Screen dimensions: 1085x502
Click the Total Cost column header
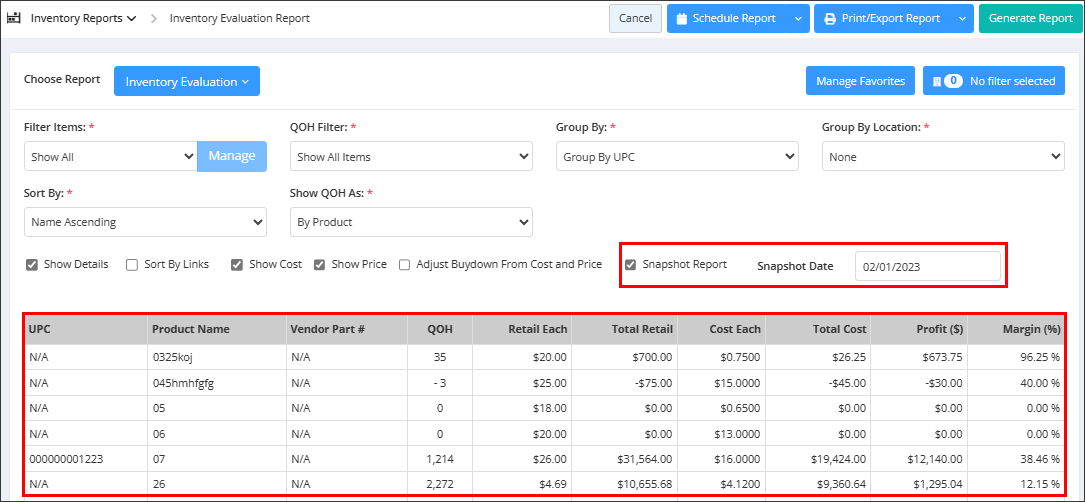tap(818, 330)
